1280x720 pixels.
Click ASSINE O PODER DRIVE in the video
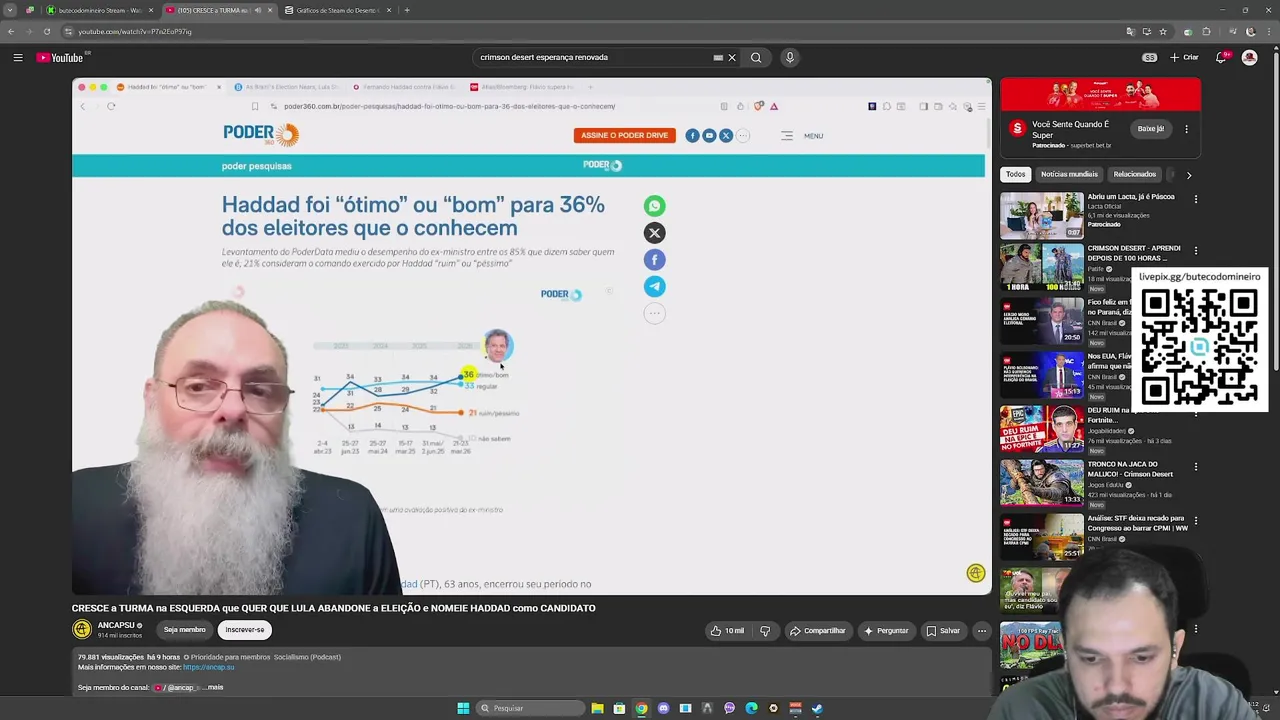pyautogui.click(x=625, y=135)
